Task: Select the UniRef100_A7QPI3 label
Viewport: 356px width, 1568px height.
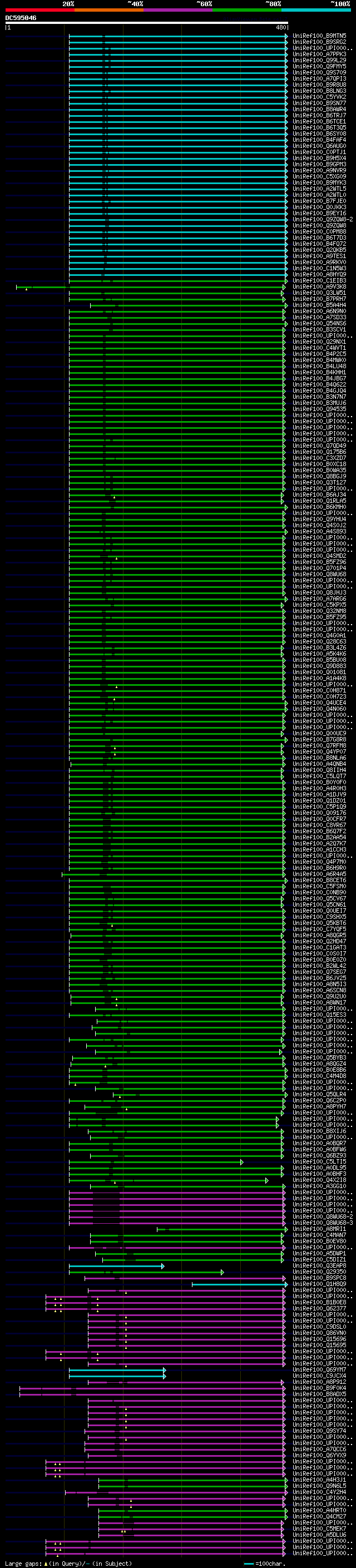Action: [x=319, y=78]
